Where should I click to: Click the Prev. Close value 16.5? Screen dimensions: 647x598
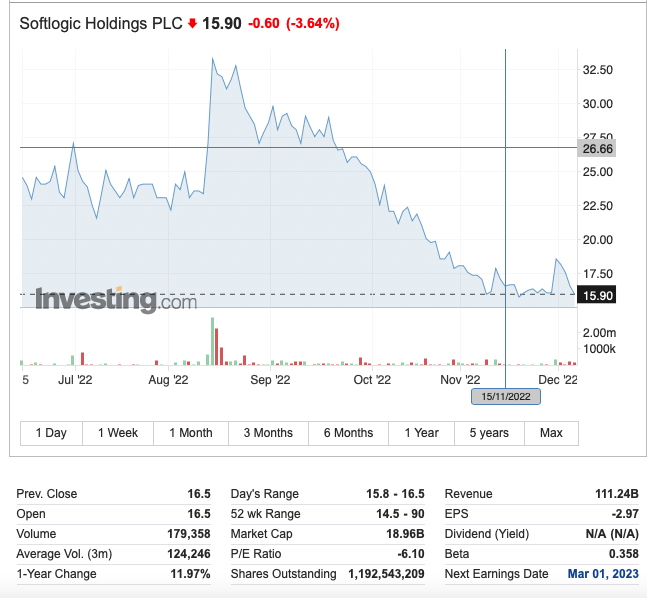tap(199, 494)
